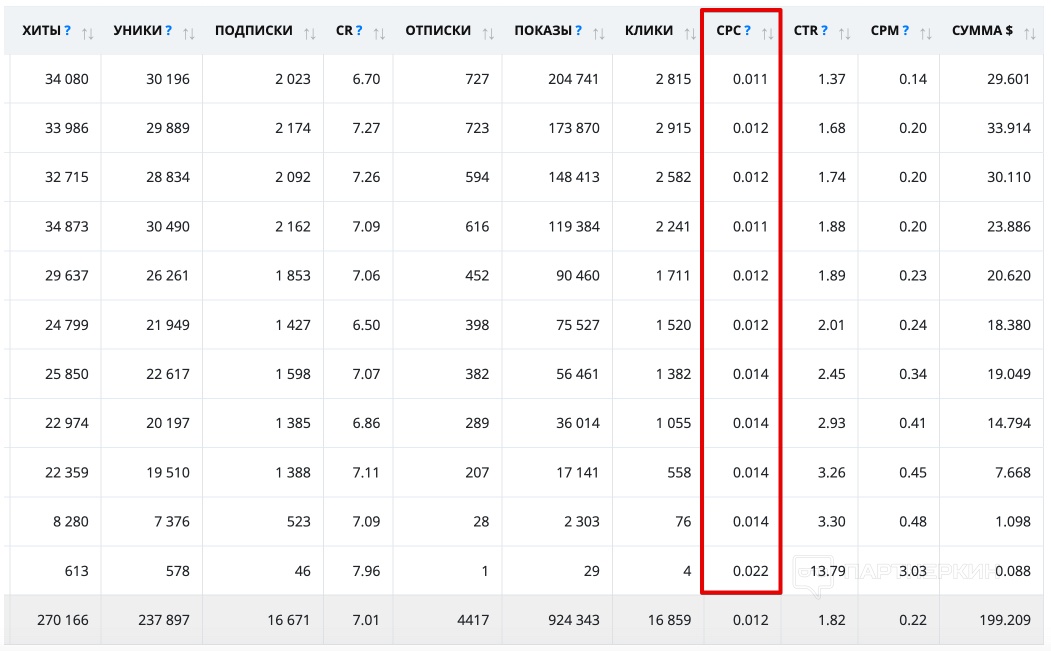The width and height of the screenshot is (1051, 651).
Task: Select total impressions 924 343
Action: [574, 620]
